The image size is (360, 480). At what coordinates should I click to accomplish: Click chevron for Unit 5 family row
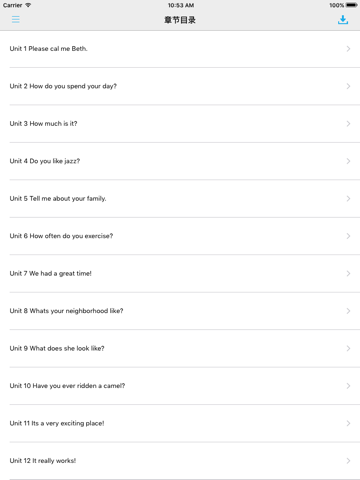pyautogui.click(x=348, y=199)
